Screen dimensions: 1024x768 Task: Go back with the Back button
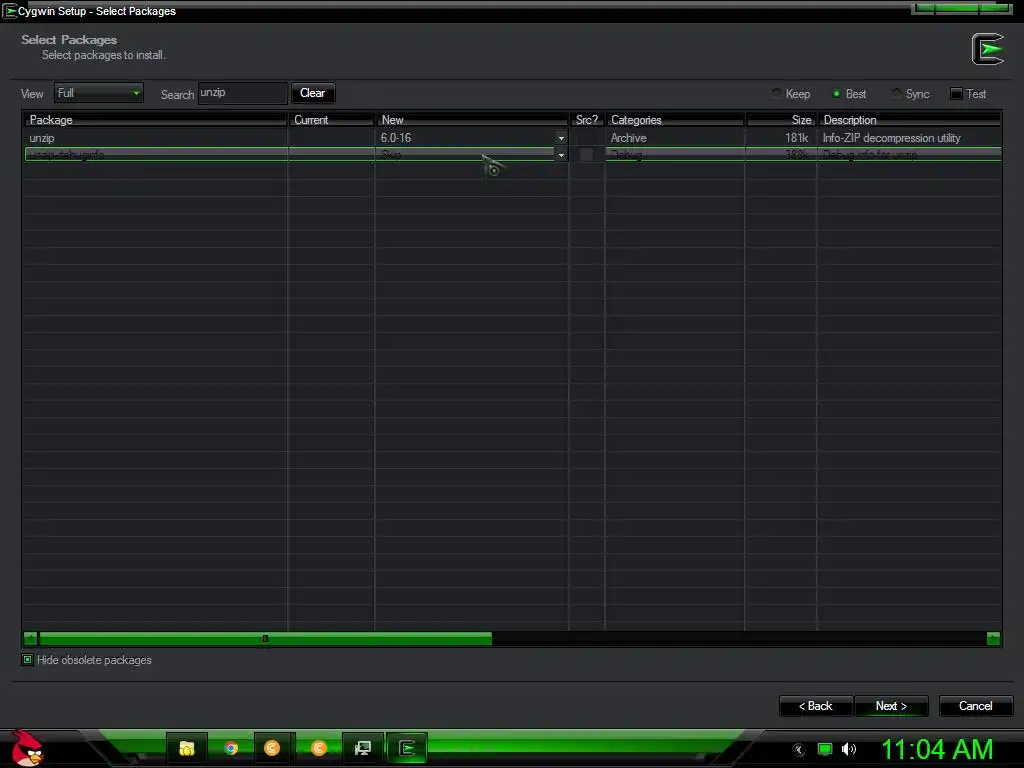click(816, 706)
